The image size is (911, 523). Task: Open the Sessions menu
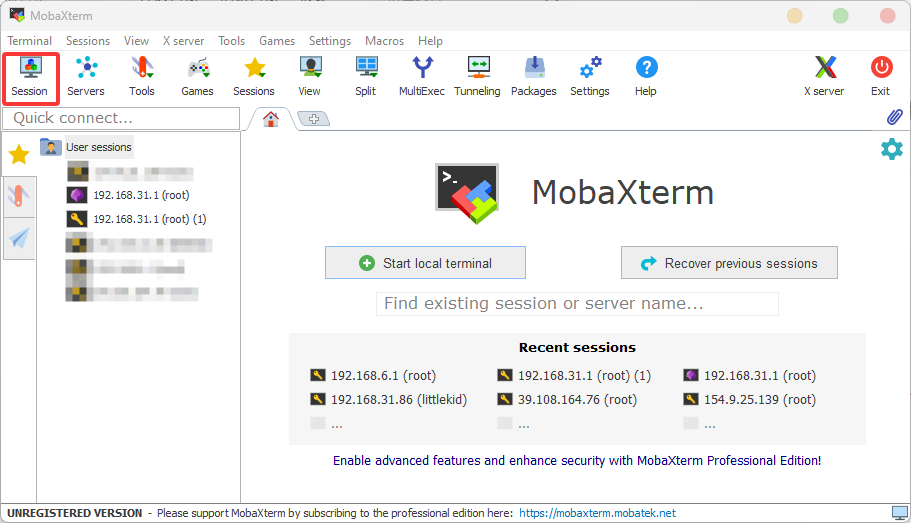point(88,41)
